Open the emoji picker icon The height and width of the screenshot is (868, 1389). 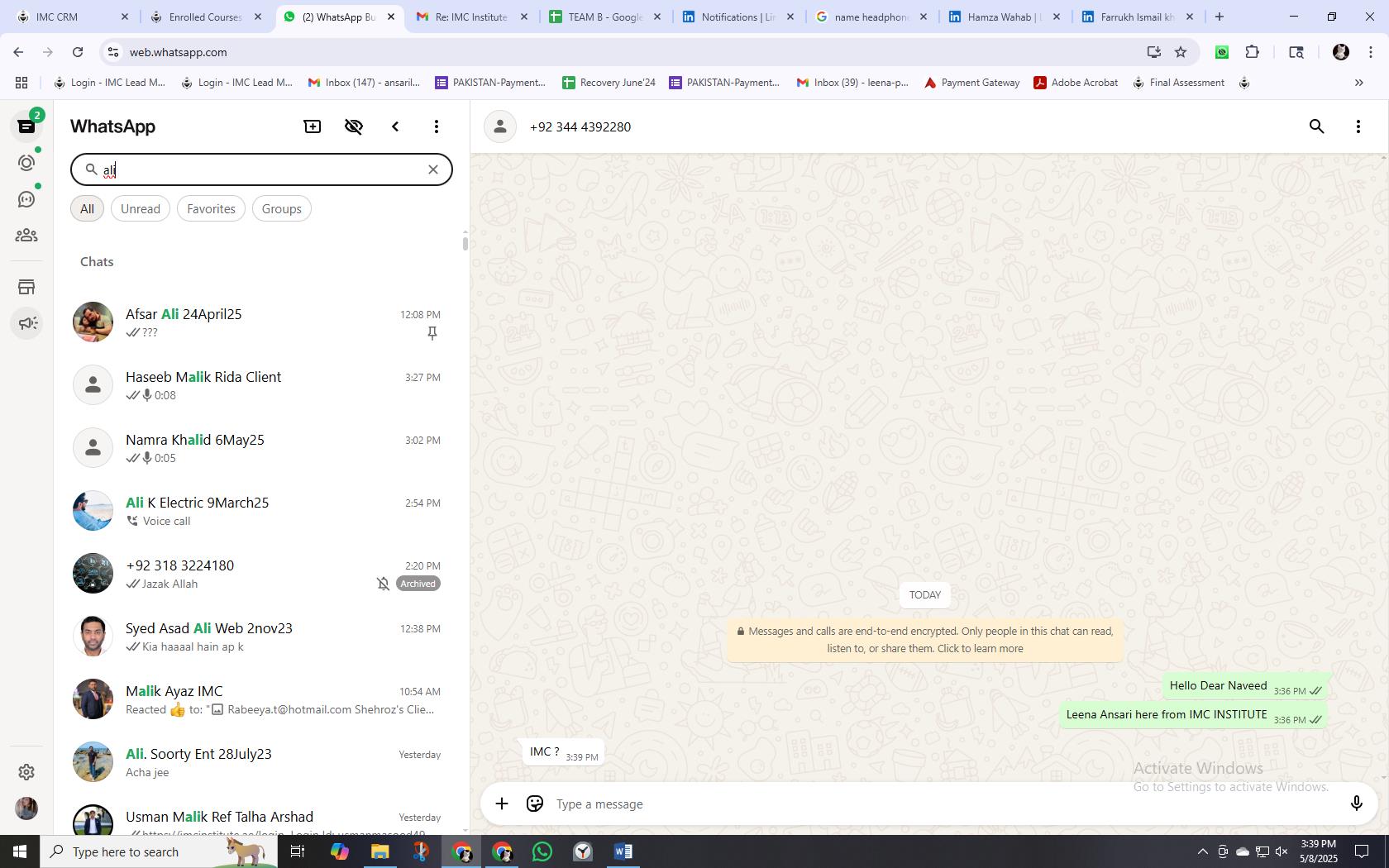[535, 804]
